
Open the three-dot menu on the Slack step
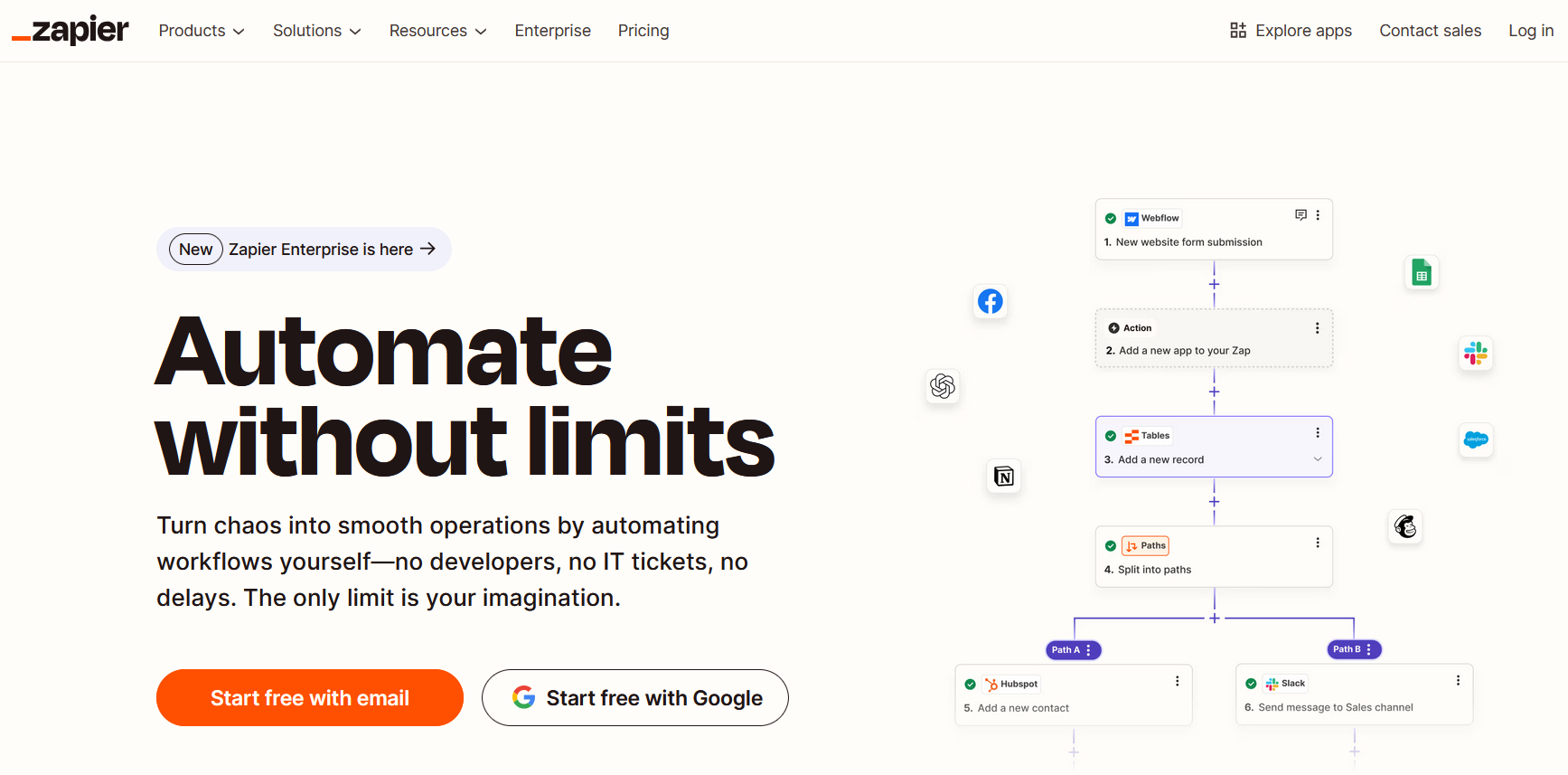[1457, 680]
